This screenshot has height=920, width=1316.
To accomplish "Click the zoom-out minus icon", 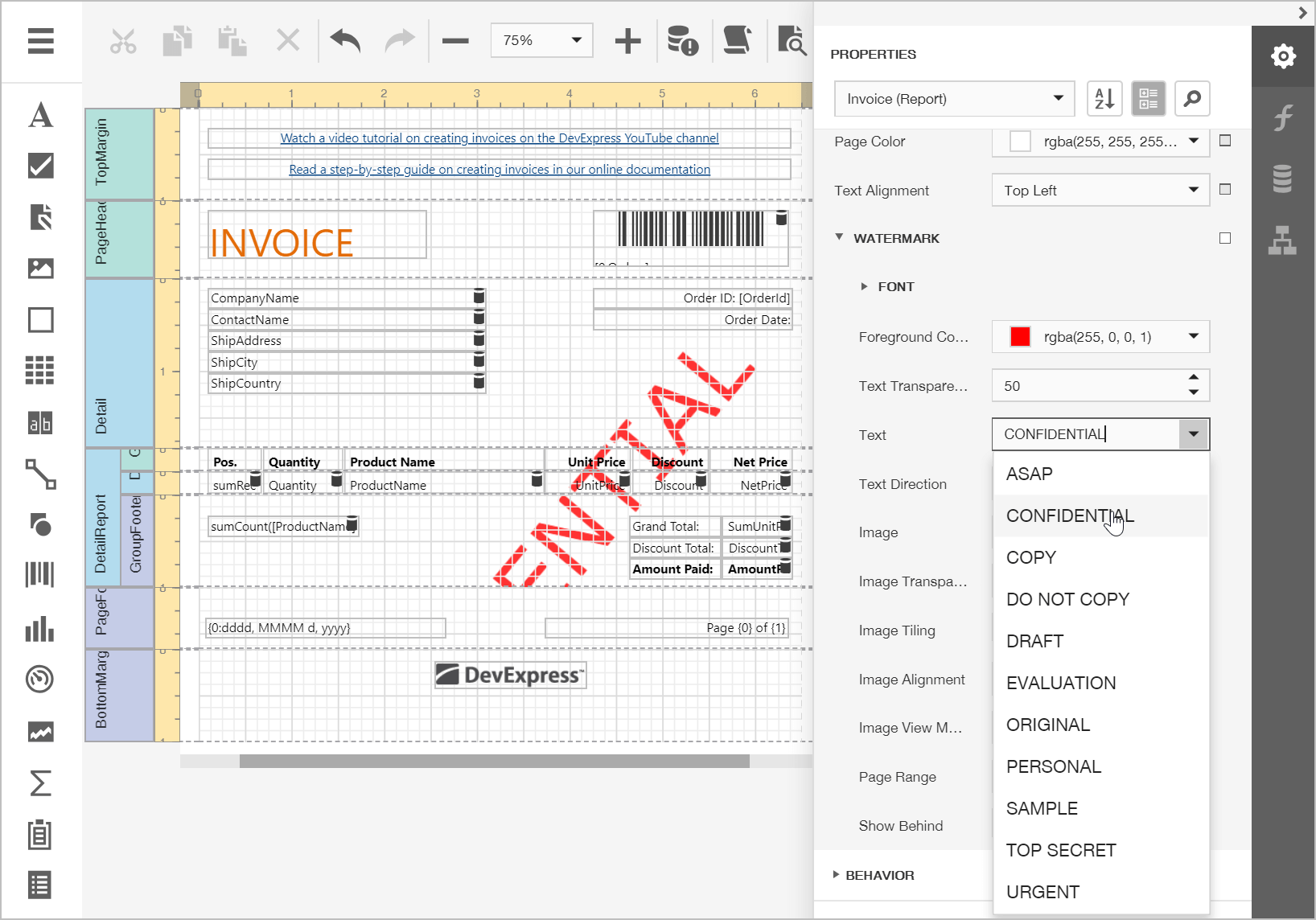I will pyautogui.click(x=455, y=40).
